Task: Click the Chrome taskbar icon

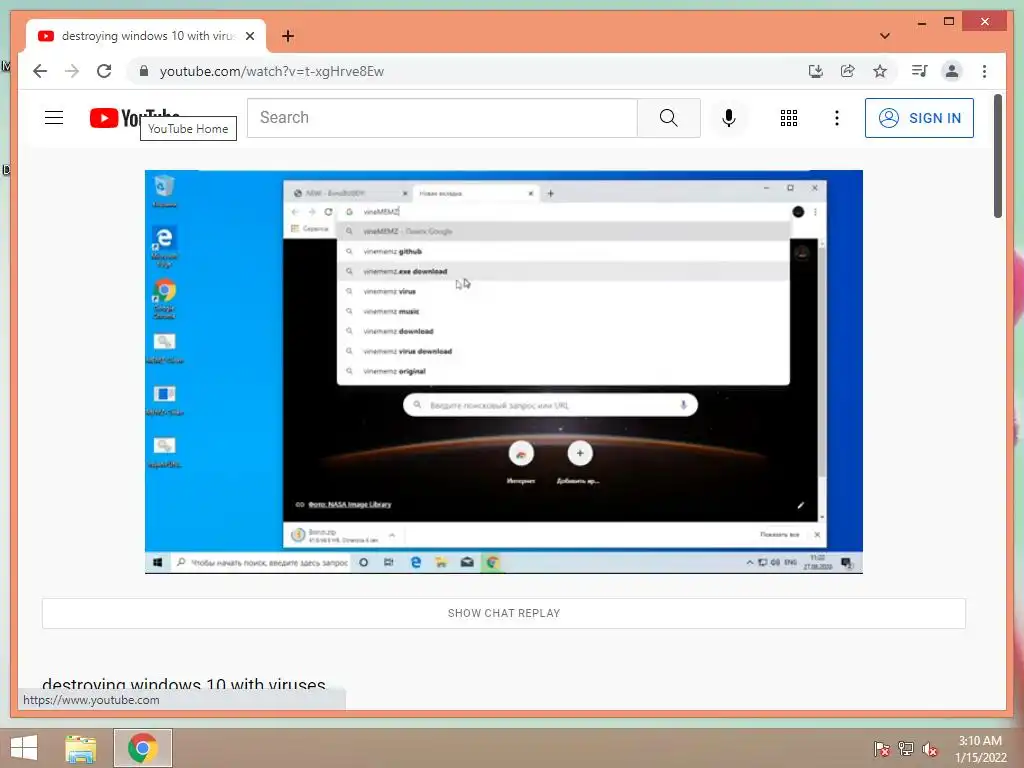Action: click(x=142, y=748)
